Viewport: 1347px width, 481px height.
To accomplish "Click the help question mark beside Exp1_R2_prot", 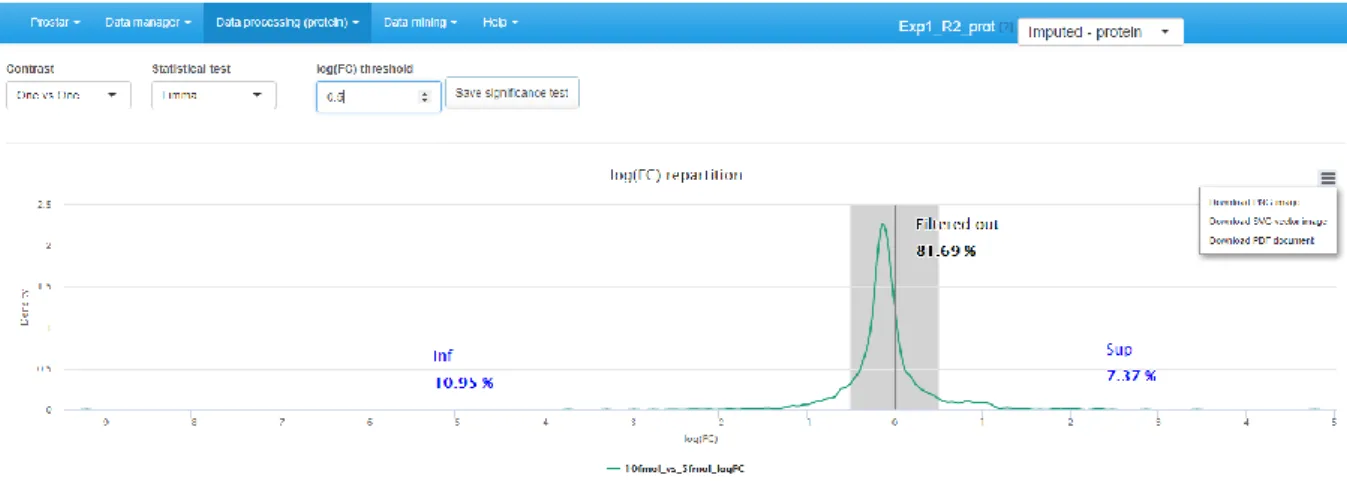I will (1007, 28).
